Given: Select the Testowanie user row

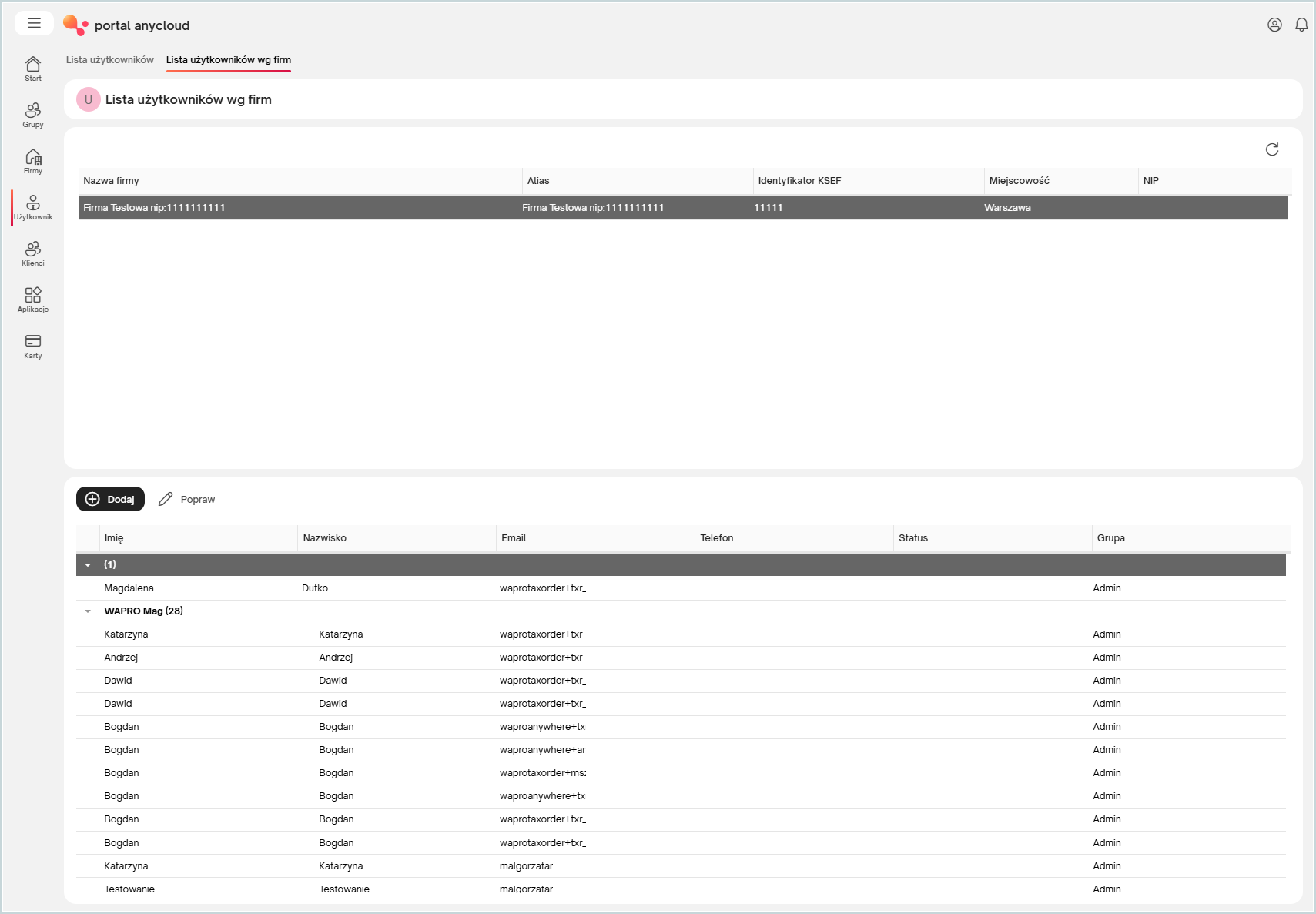Looking at the screenshot, I should point(681,889).
